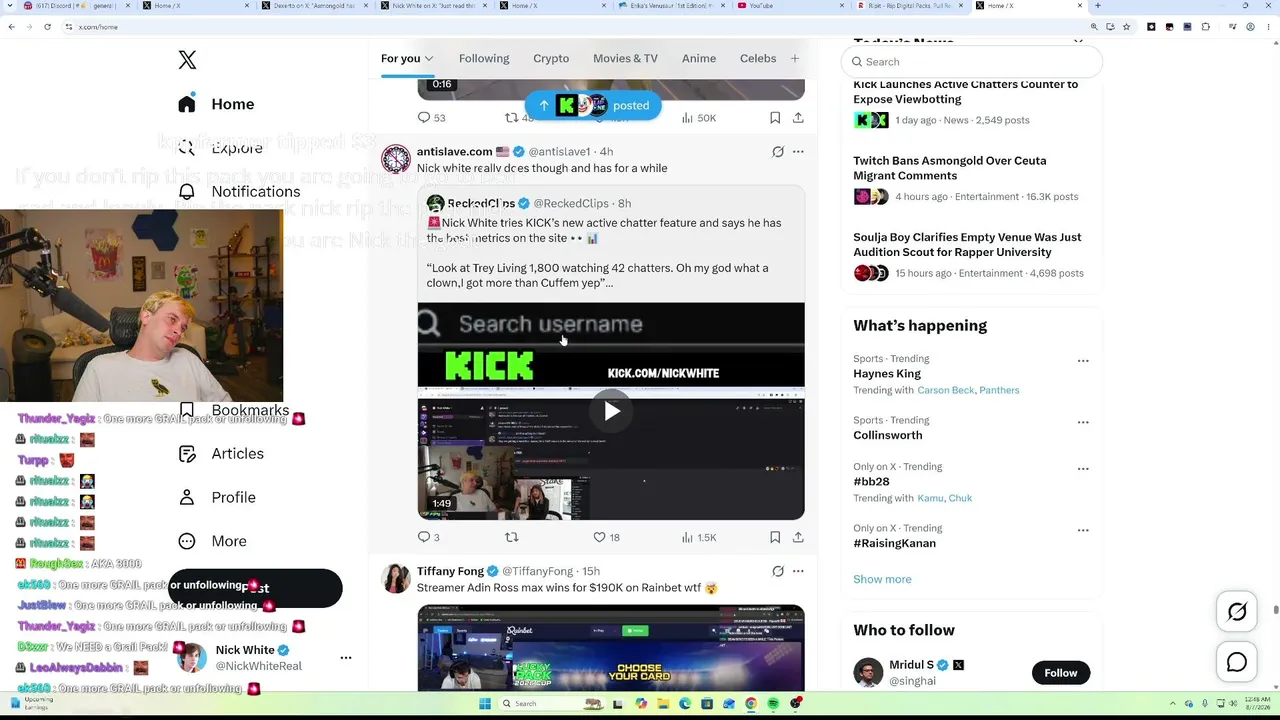Open File Explorer from the taskbar
The width and height of the screenshot is (1280, 720).
click(x=663, y=704)
